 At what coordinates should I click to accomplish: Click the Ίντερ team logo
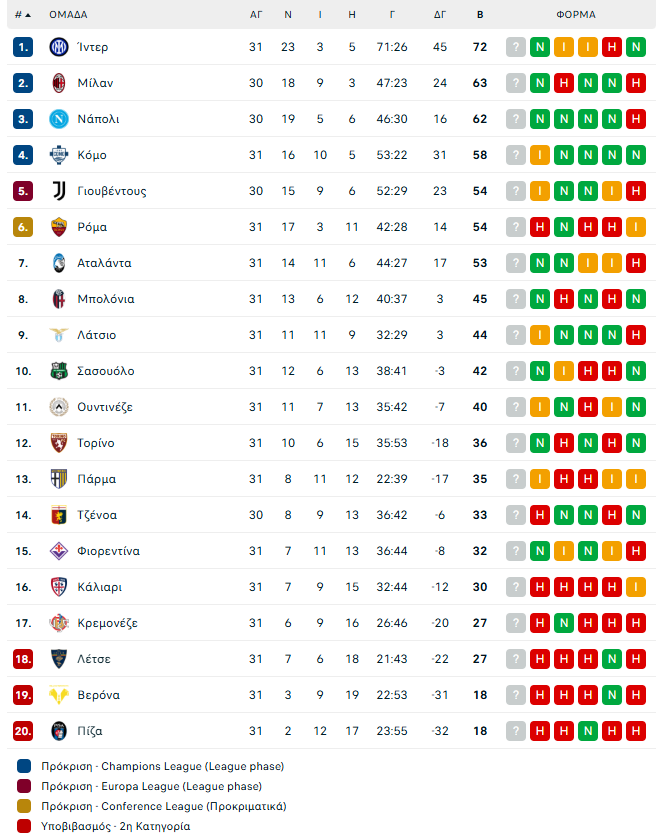click(x=58, y=47)
